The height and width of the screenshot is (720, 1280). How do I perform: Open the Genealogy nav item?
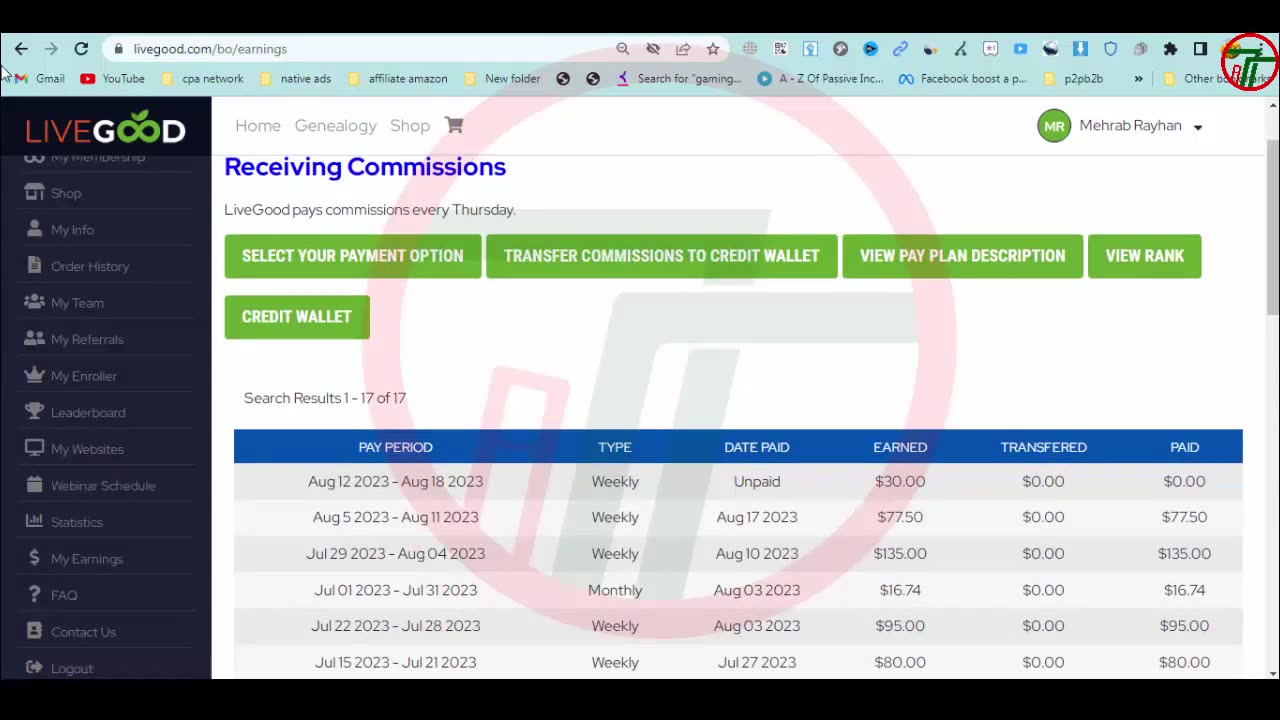335,125
